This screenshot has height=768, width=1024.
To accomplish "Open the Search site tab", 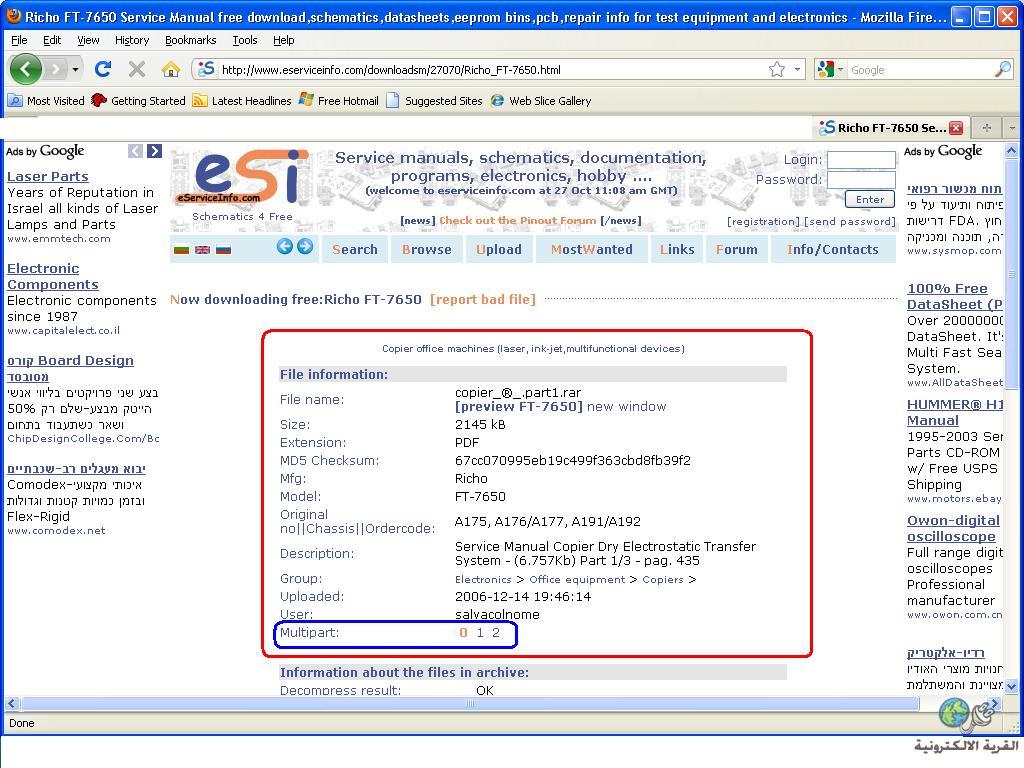I will tap(355, 249).
